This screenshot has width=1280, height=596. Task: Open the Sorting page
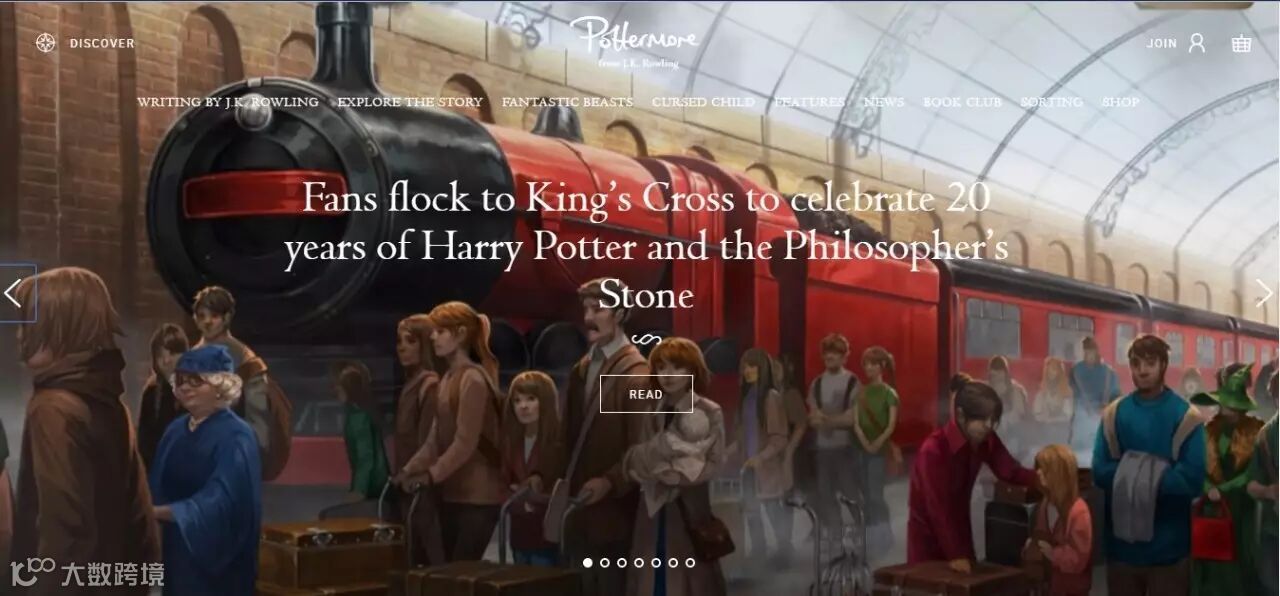pyautogui.click(x=1051, y=102)
